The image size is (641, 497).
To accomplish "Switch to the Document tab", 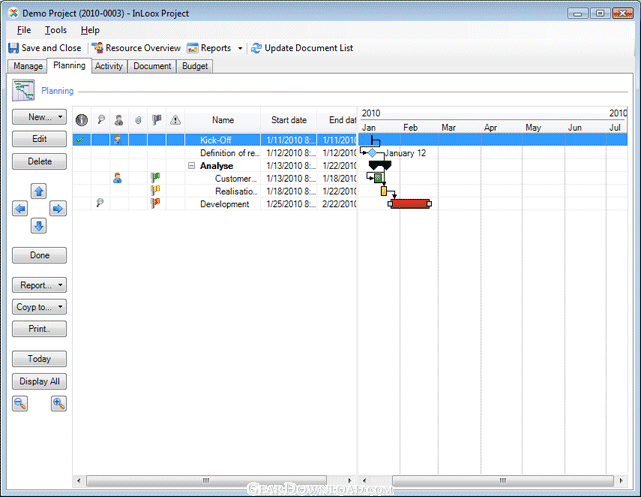I will coord(152,66).
